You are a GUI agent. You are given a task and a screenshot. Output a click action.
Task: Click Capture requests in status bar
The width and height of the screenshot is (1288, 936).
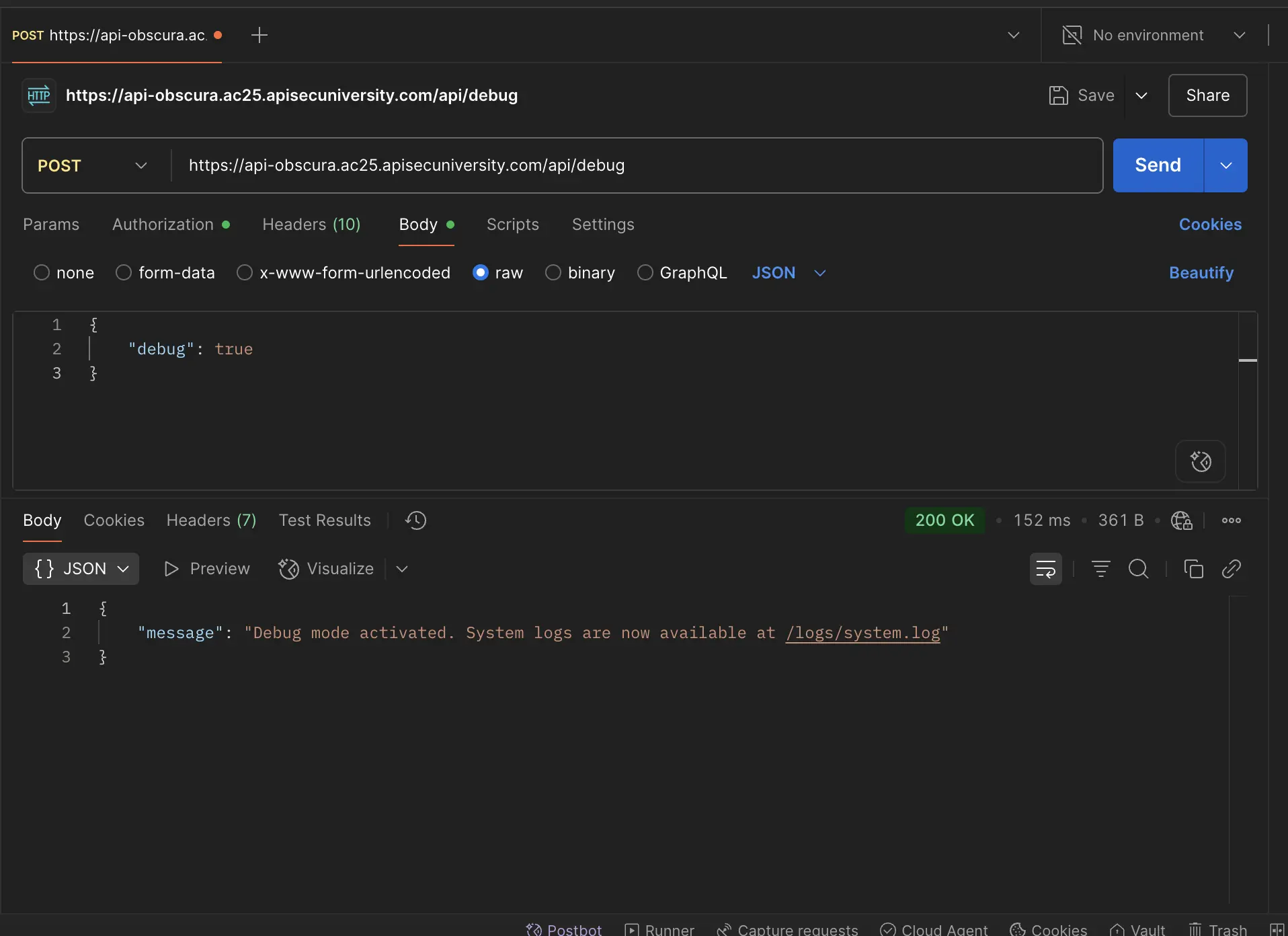[x=787, y=929]
